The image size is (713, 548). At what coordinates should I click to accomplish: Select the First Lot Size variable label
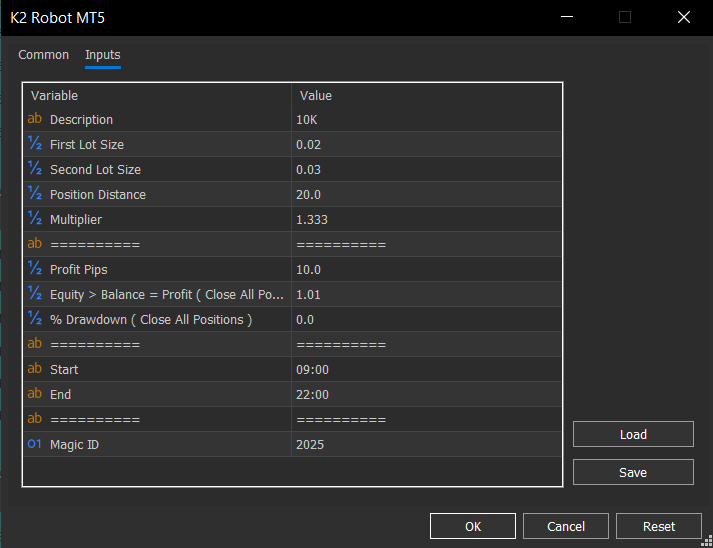point(87,145)
